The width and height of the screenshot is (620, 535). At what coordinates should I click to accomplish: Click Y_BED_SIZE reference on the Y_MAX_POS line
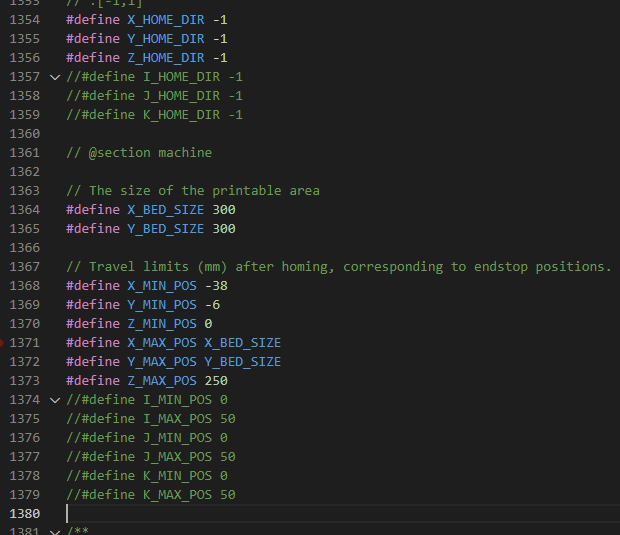coord(243,362)
